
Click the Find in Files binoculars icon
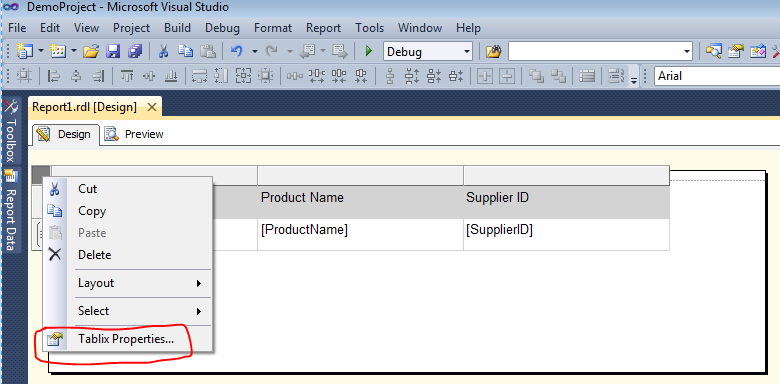(x=493, y=51)
